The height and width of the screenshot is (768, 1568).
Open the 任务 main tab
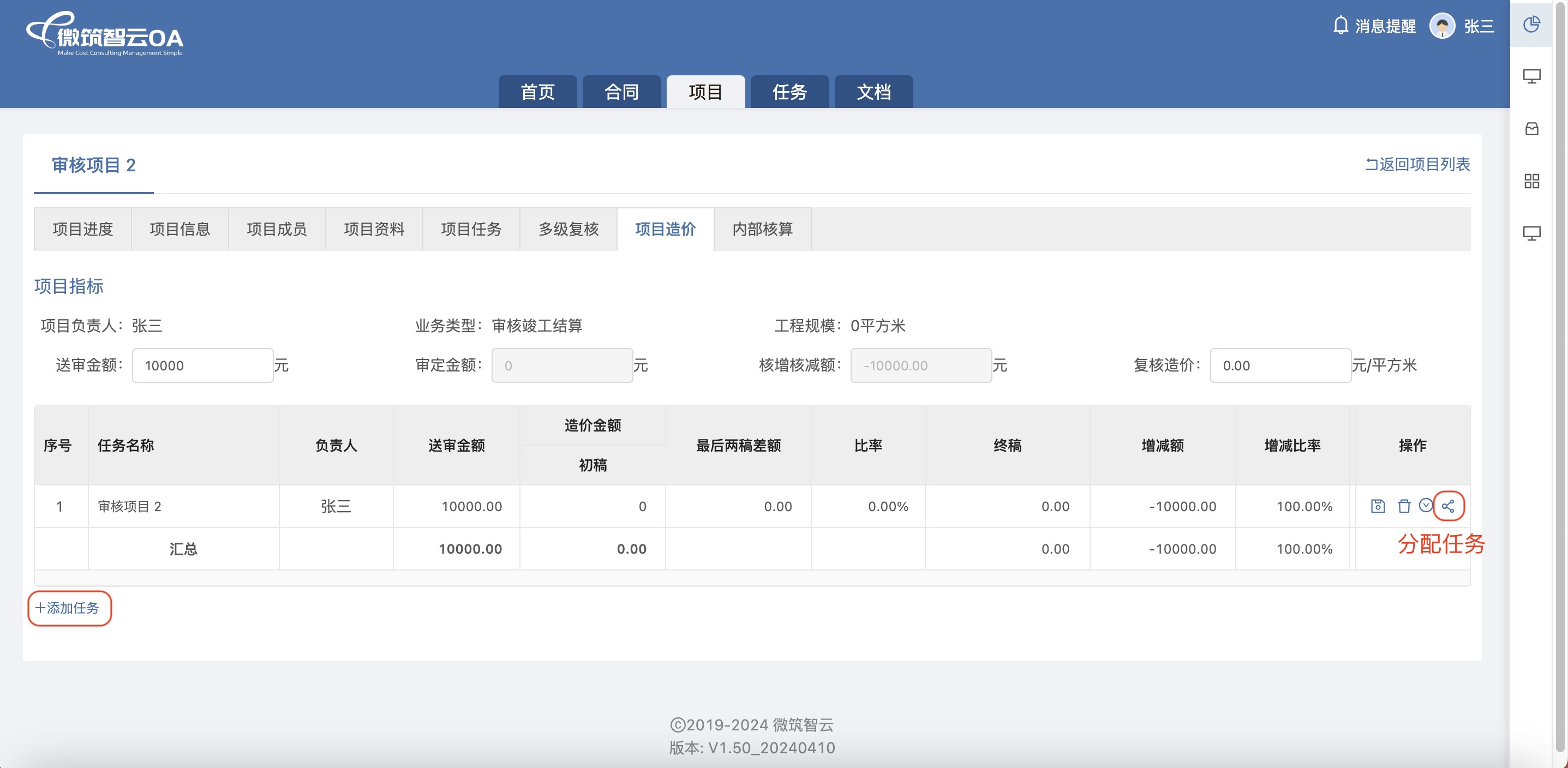pyautogui.click(x=789, y=92)
